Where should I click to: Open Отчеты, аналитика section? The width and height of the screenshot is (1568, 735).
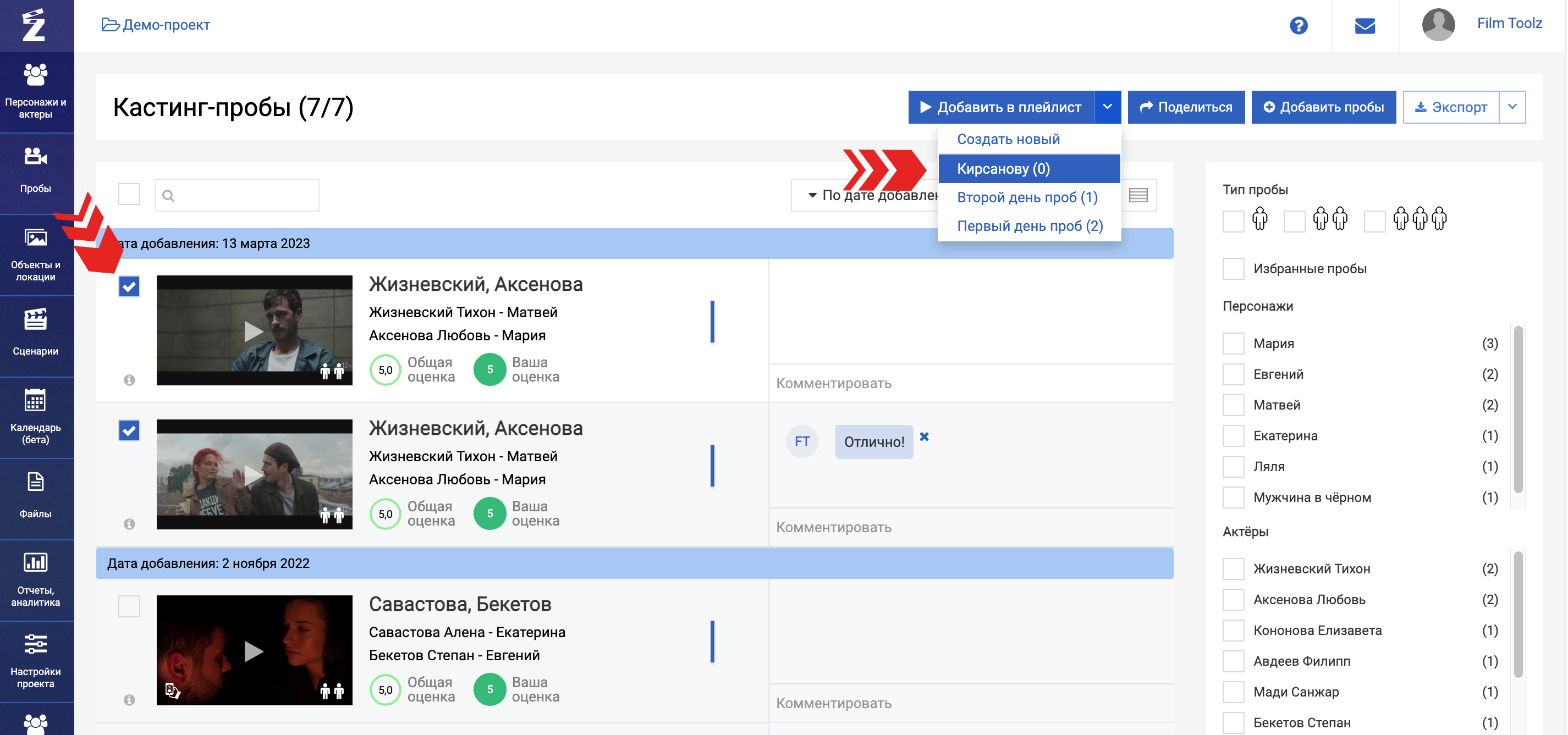(x=35, y=579)
